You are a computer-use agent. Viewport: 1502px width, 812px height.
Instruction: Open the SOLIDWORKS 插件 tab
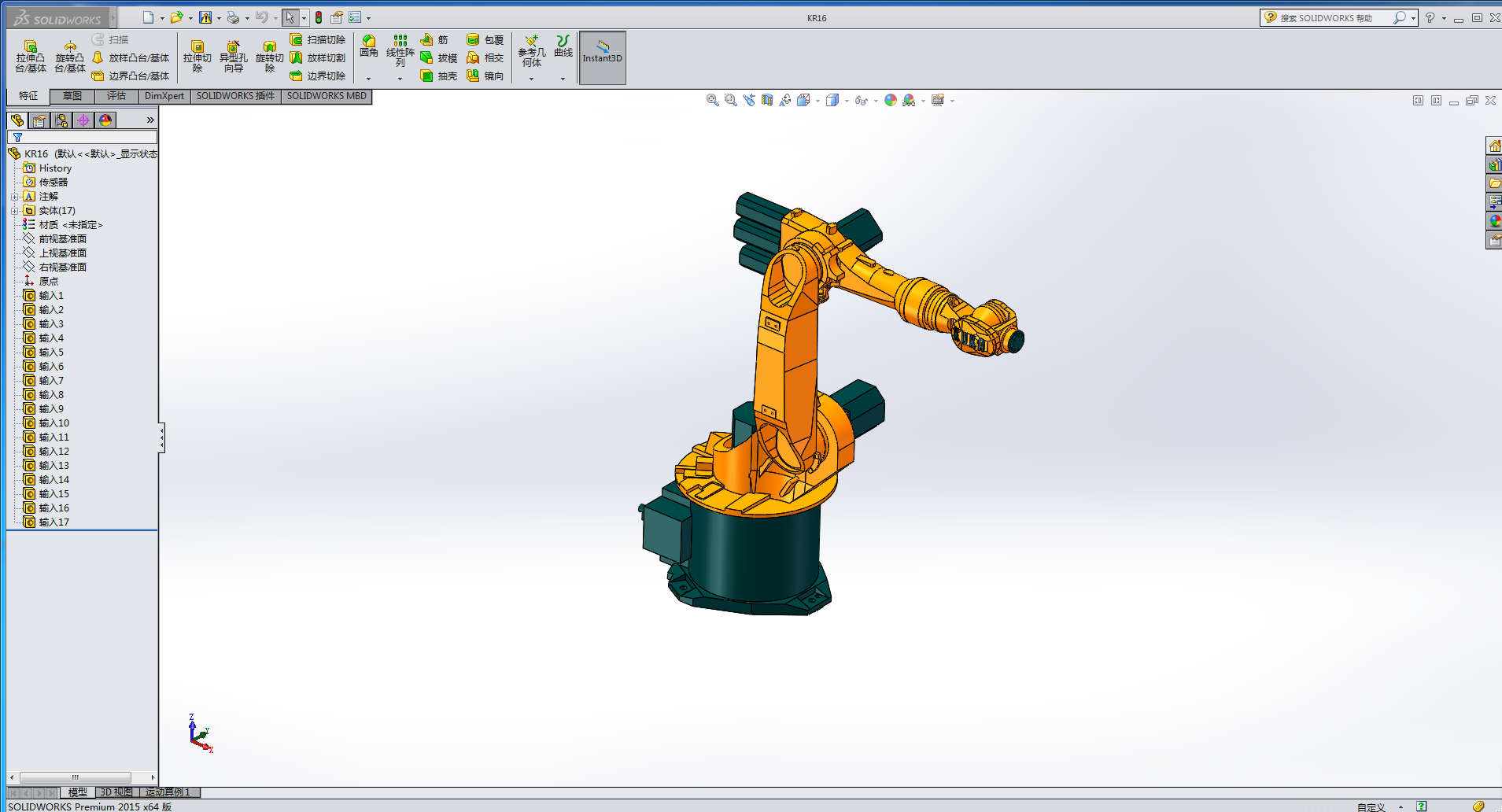(x=235, y=96)
